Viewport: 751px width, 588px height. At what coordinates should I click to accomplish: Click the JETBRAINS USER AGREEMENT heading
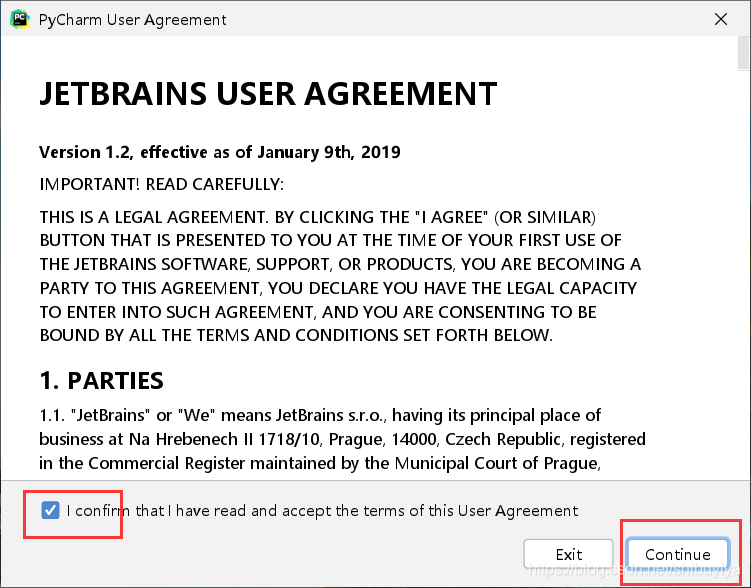268,93
